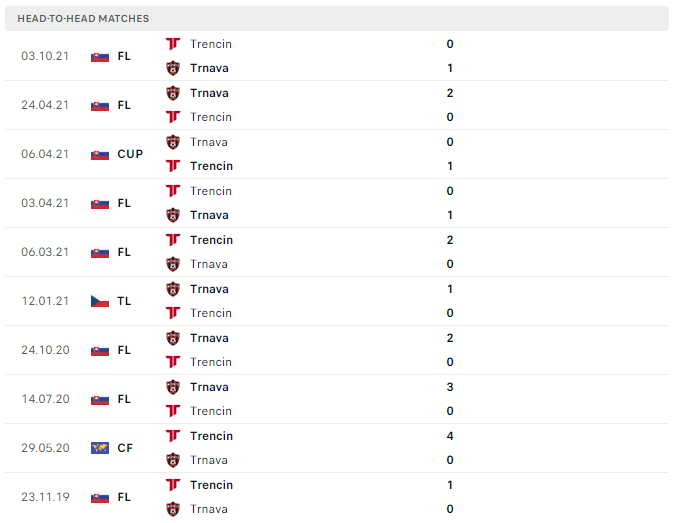The image size is (674, 523).
Task: Click Trnava's score 3 on 14.07.20
Action: coord(450,387)
